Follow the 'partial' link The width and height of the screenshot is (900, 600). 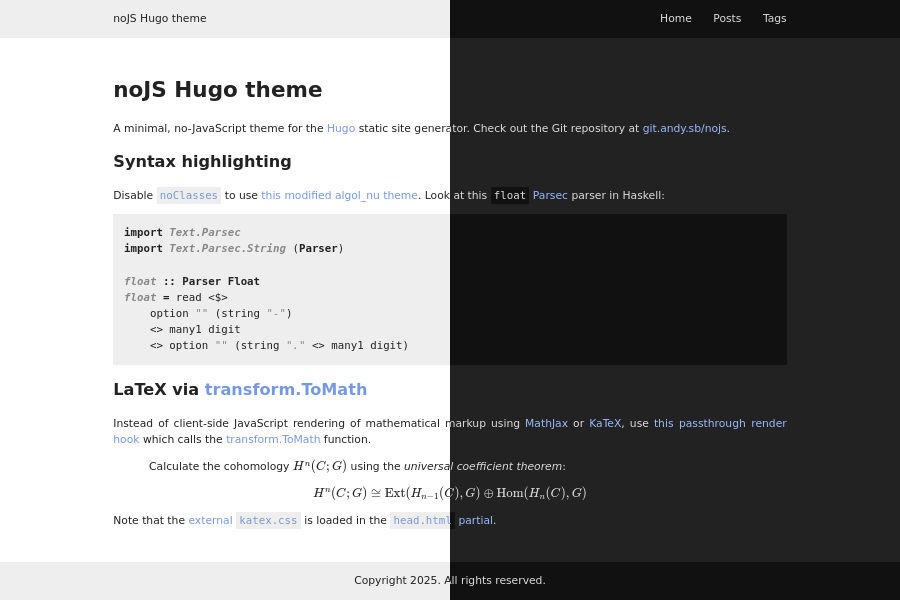pos(475,520)
